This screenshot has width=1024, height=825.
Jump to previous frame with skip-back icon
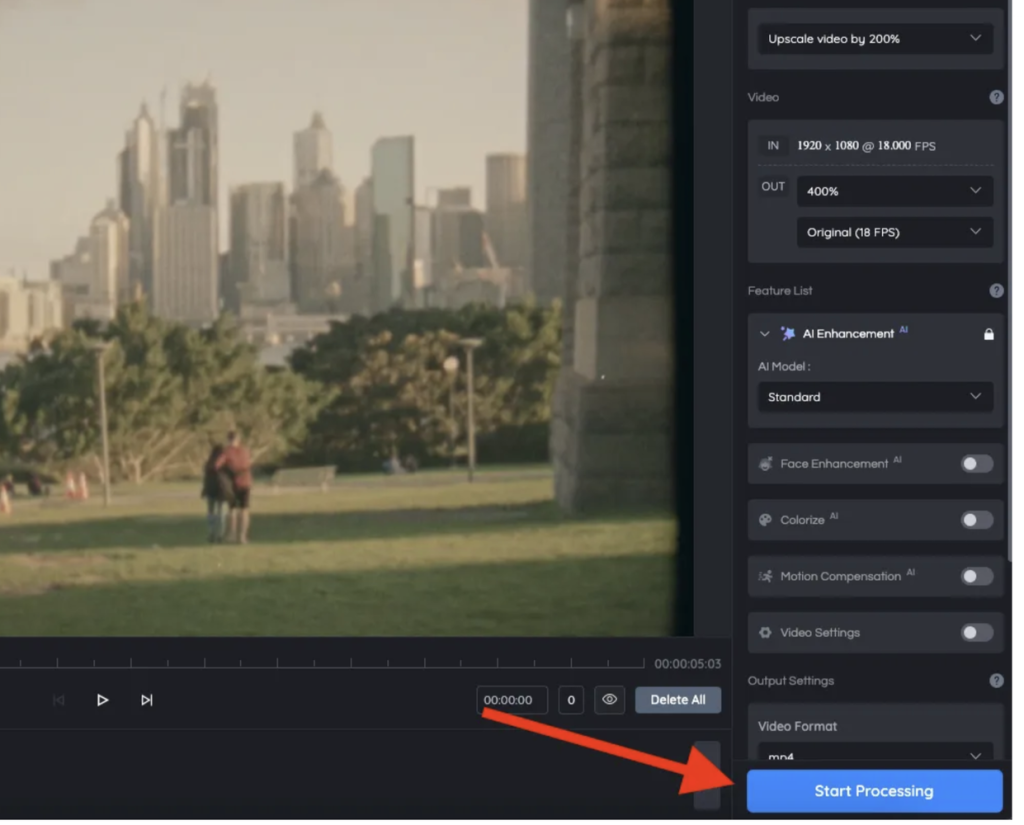[58, 700]
